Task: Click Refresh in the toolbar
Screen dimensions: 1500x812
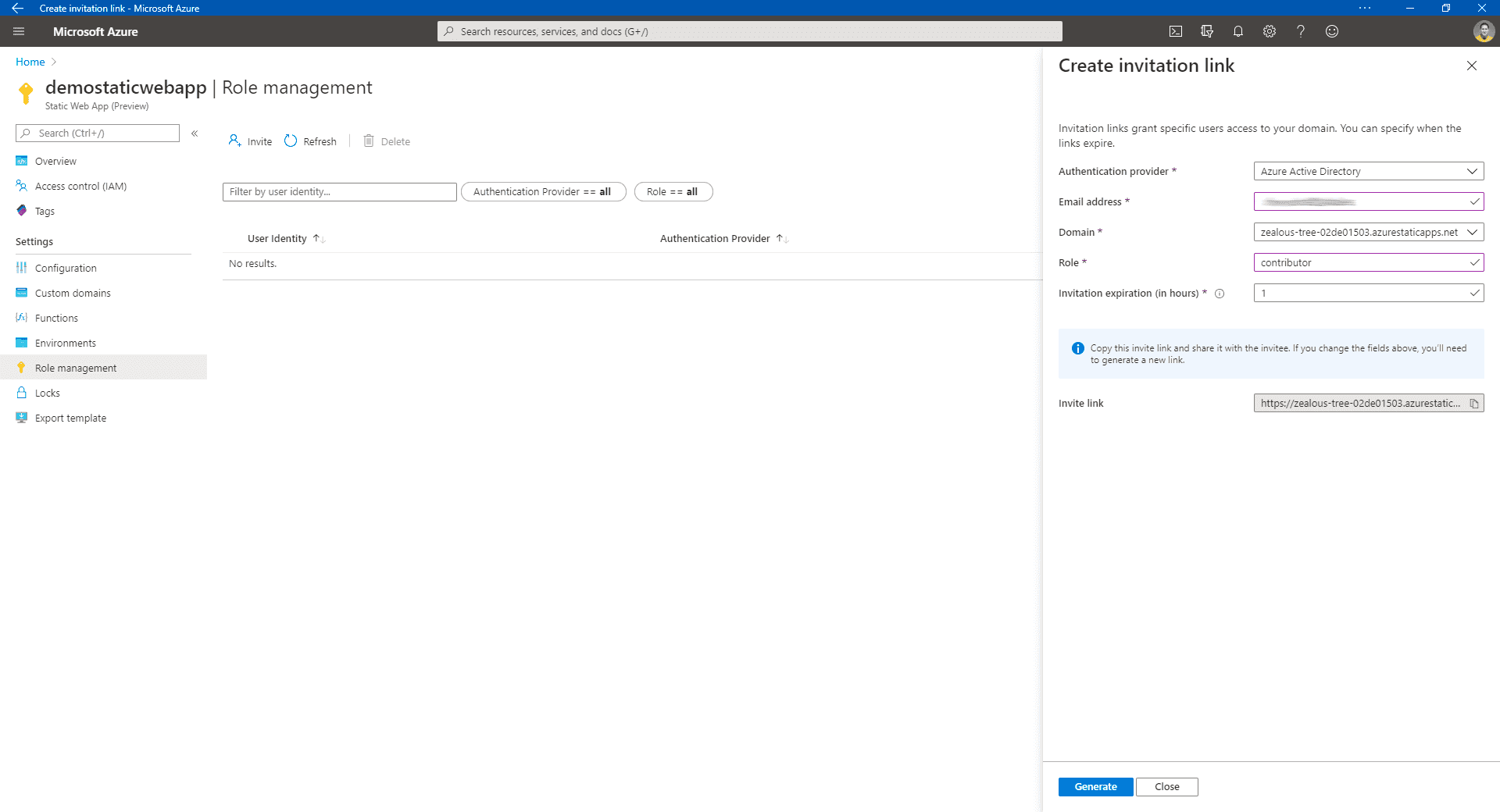Action: (310, 141)
